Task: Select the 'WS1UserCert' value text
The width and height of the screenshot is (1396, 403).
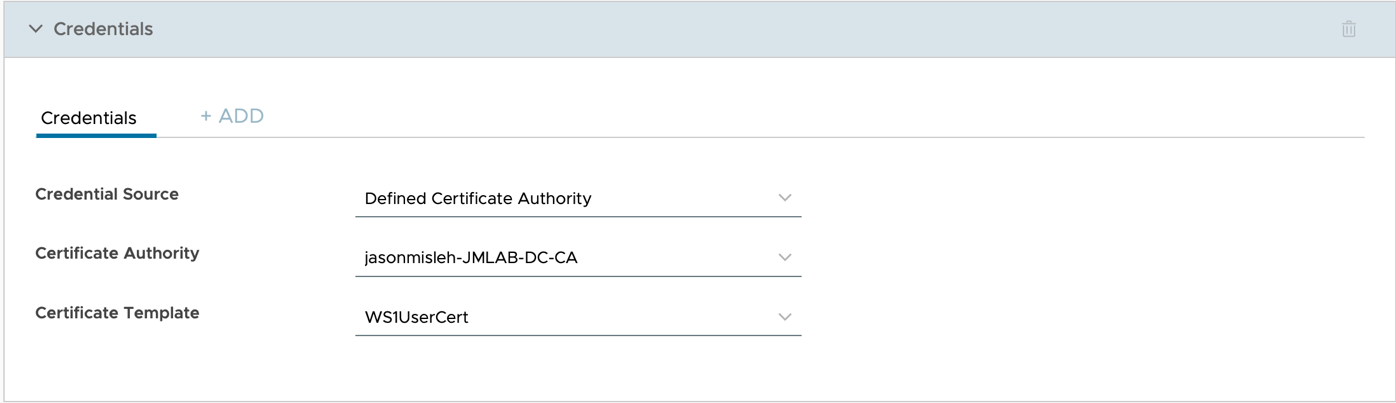Action: pos(416,317)
